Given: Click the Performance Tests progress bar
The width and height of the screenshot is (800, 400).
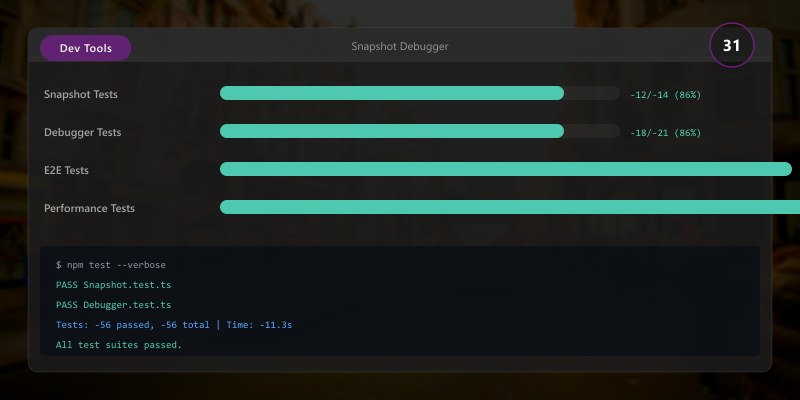Looking at the screenshot, I should [x=510, y=207].
